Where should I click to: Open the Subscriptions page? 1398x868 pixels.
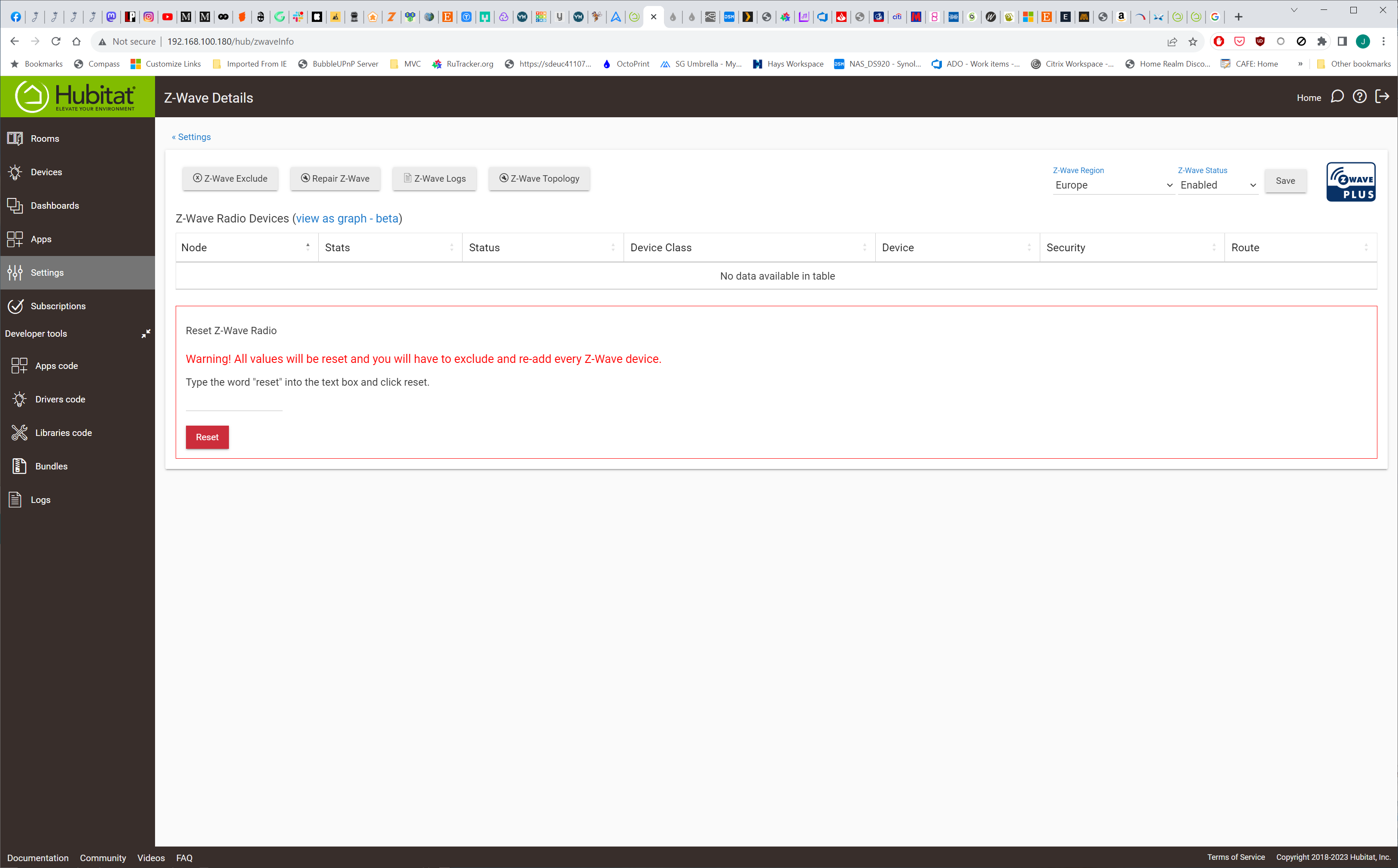click(x=58, y=306)
